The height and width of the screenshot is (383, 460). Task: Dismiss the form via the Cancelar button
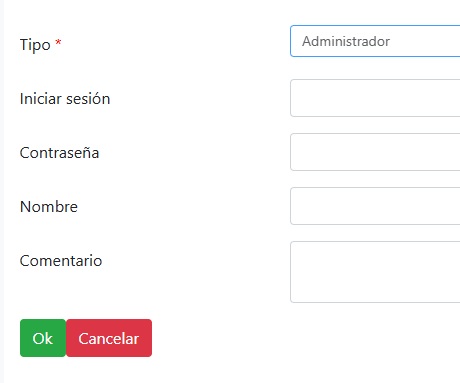109,338
